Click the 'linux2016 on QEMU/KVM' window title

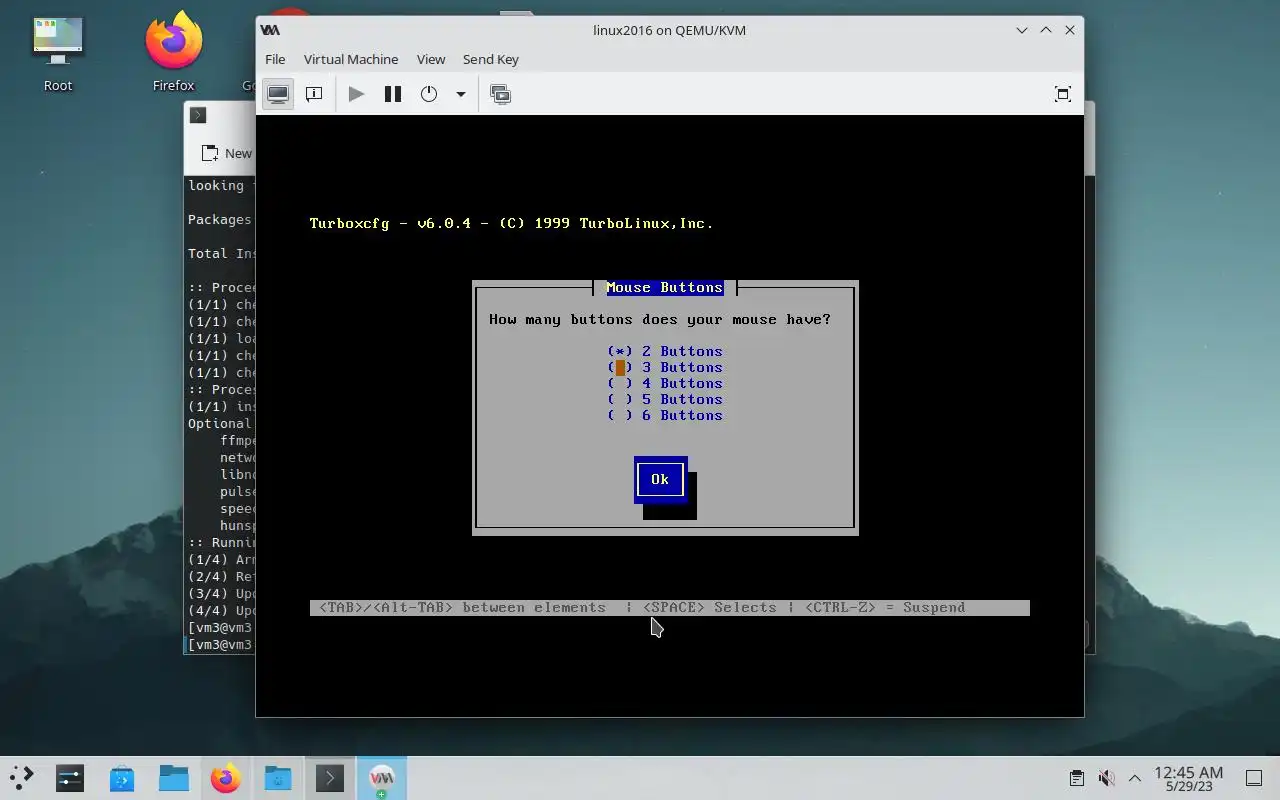click(670, 30)
